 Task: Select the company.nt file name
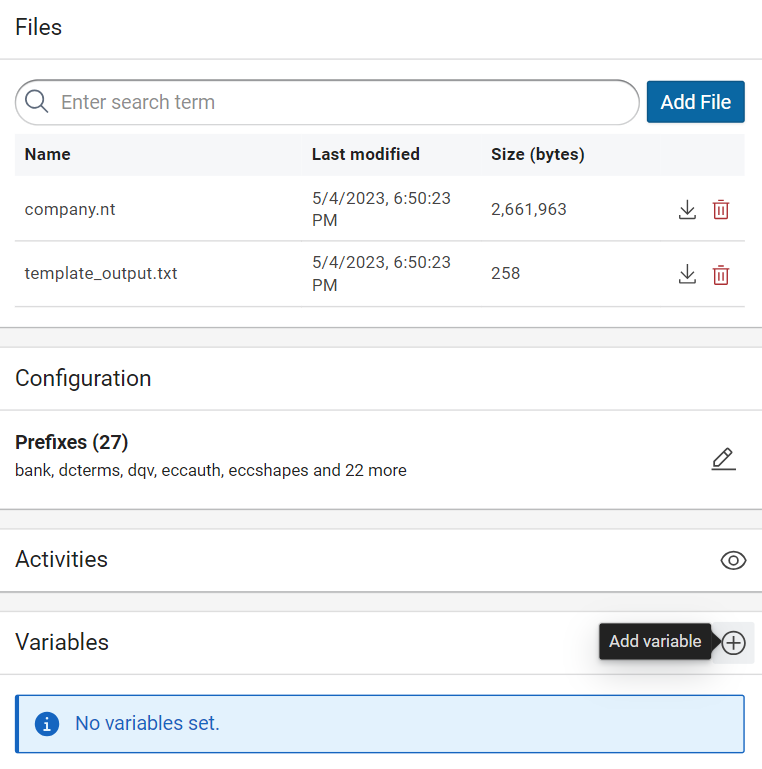pyautogui.click(x=63, y=209)
